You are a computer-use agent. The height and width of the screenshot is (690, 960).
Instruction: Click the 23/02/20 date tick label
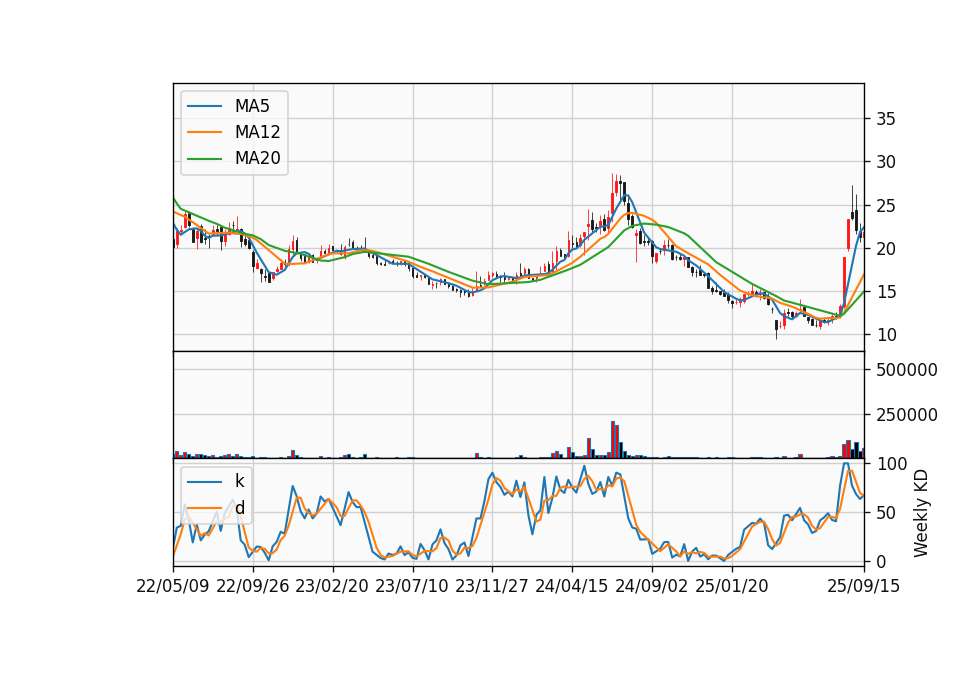click(x=332, y=586)
